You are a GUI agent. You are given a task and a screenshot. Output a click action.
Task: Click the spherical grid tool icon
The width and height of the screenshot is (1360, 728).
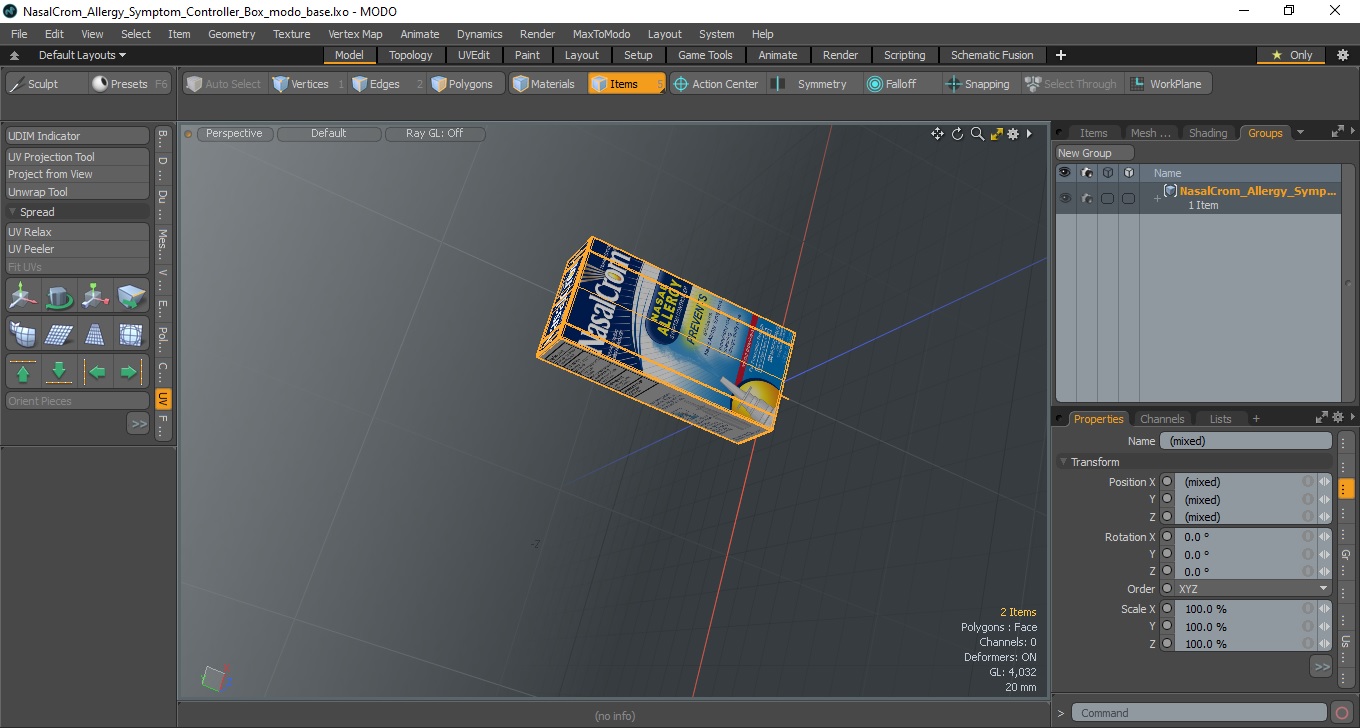coord(132,334)
